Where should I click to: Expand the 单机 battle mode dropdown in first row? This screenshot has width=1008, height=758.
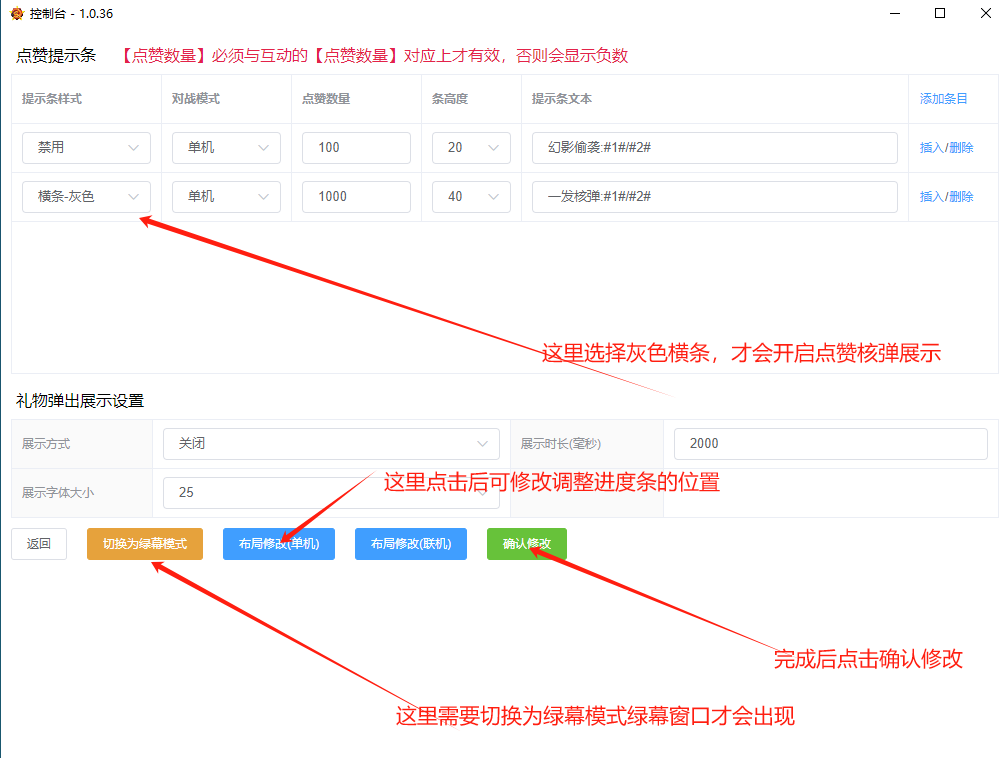point(226,147)
